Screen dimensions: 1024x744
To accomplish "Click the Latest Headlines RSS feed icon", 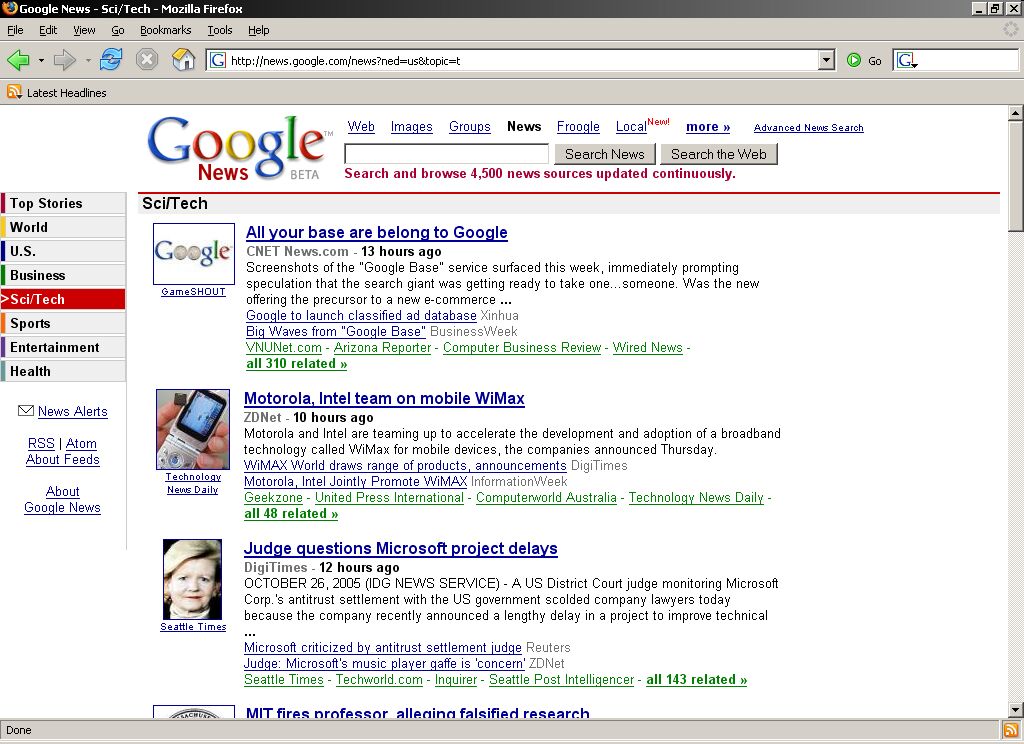I will pos(14,92).
